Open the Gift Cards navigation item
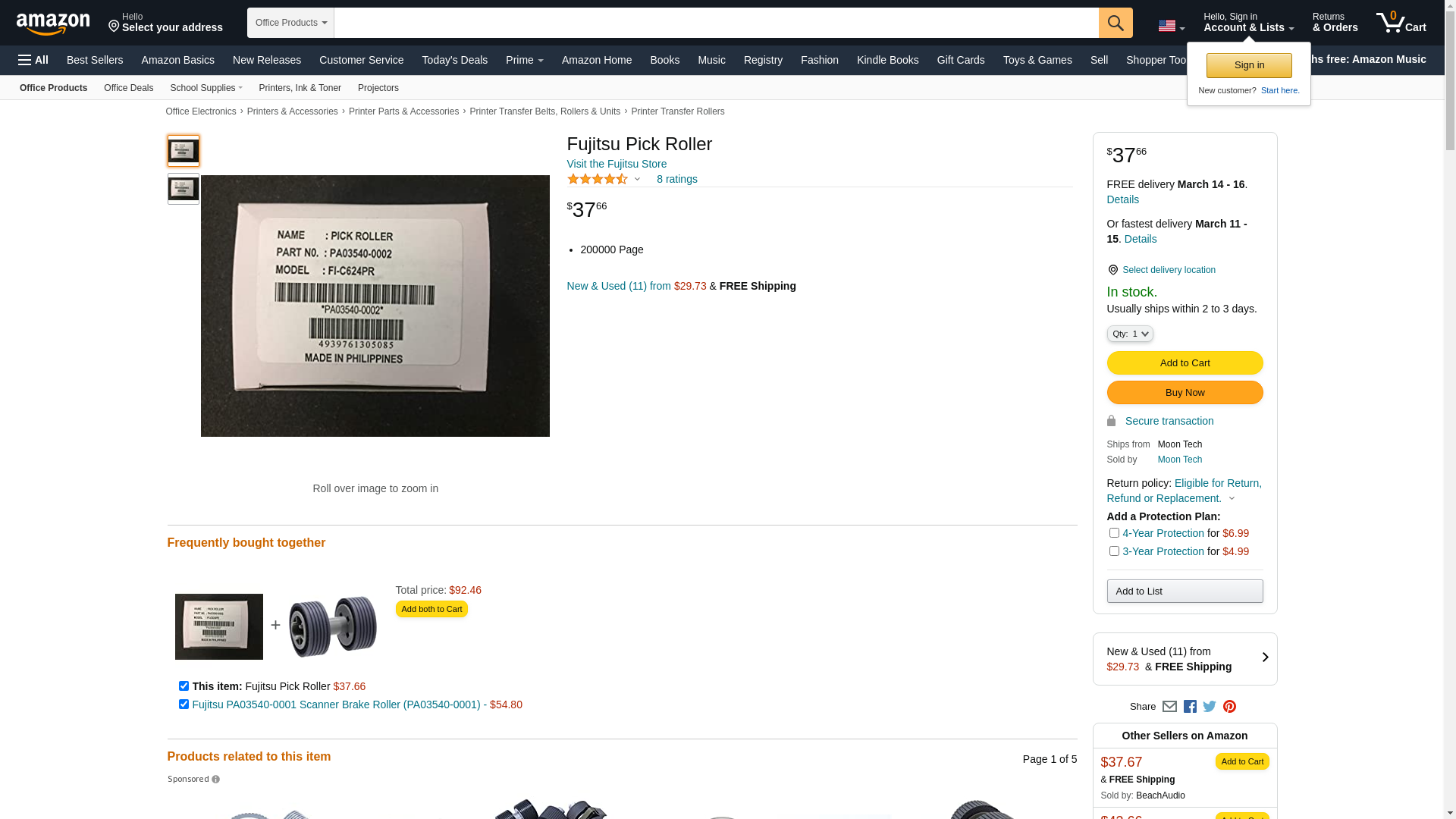Image resolution: width=1456 pixels, height=819 pixels. point(961,60)
